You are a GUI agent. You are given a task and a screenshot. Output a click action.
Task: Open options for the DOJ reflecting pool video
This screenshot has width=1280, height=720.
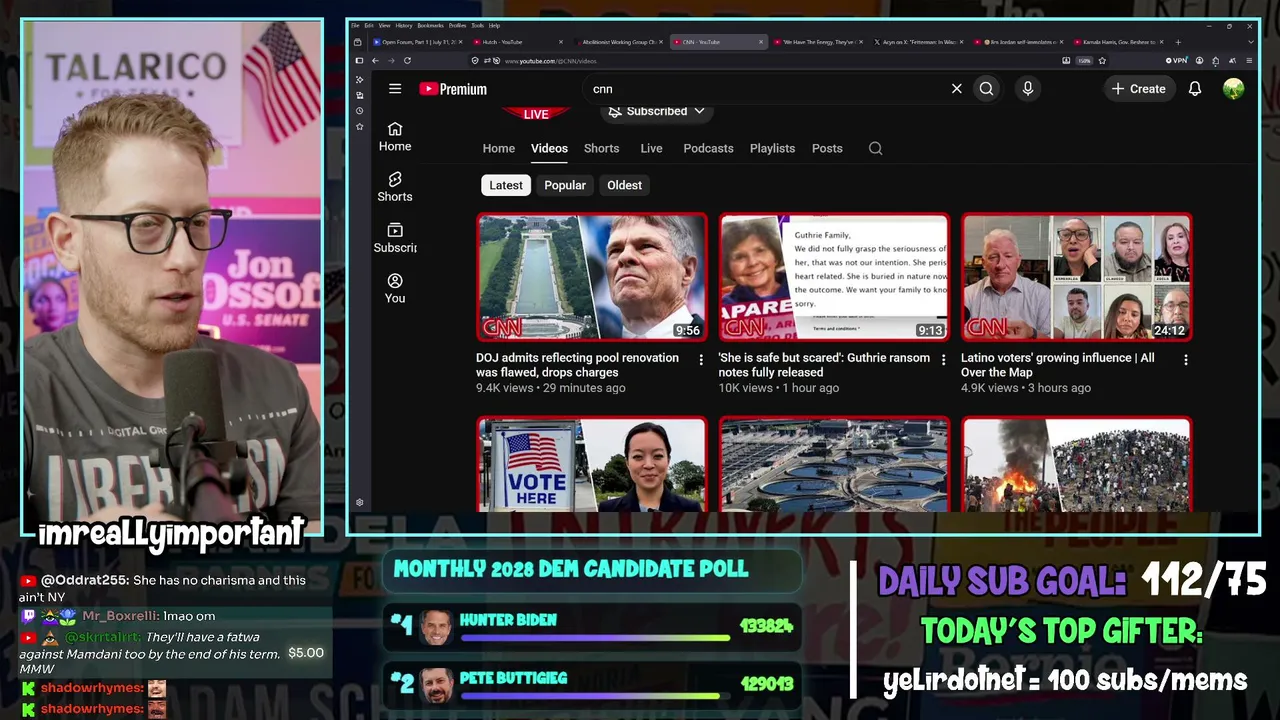pos(701,360)
